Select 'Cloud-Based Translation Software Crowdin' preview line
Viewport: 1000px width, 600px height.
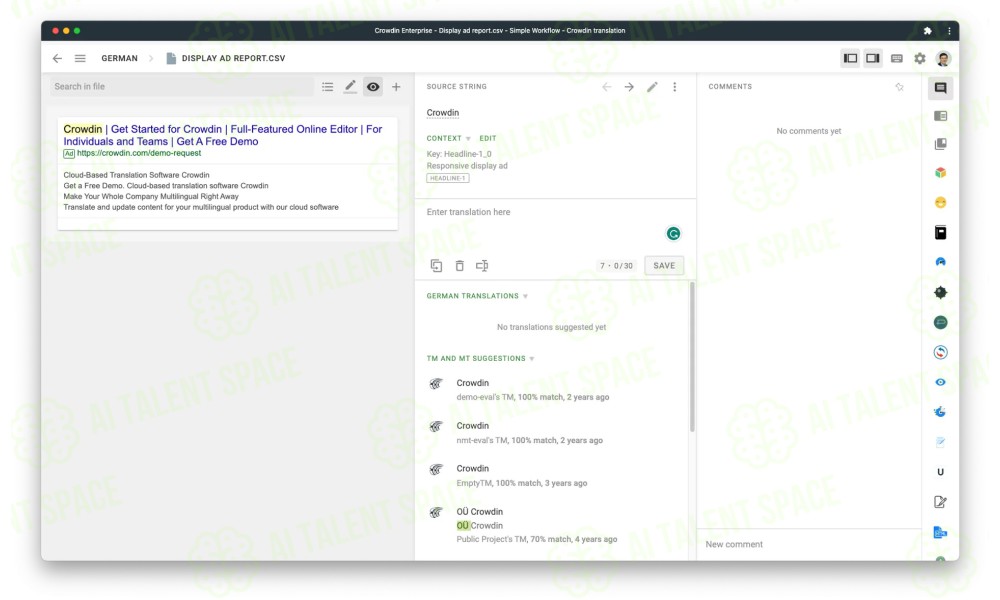(x=136, y=175)
